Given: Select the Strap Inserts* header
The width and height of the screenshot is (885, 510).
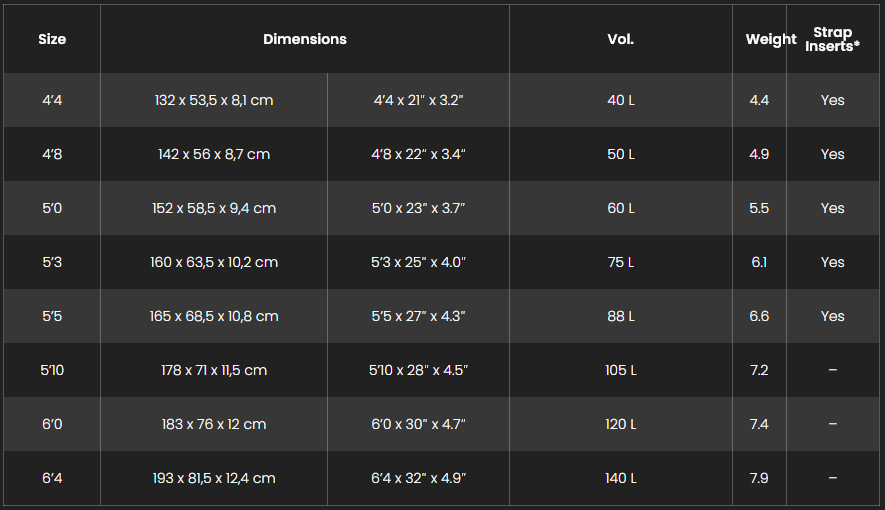Looking at the screenshot, I should point(833,39).
